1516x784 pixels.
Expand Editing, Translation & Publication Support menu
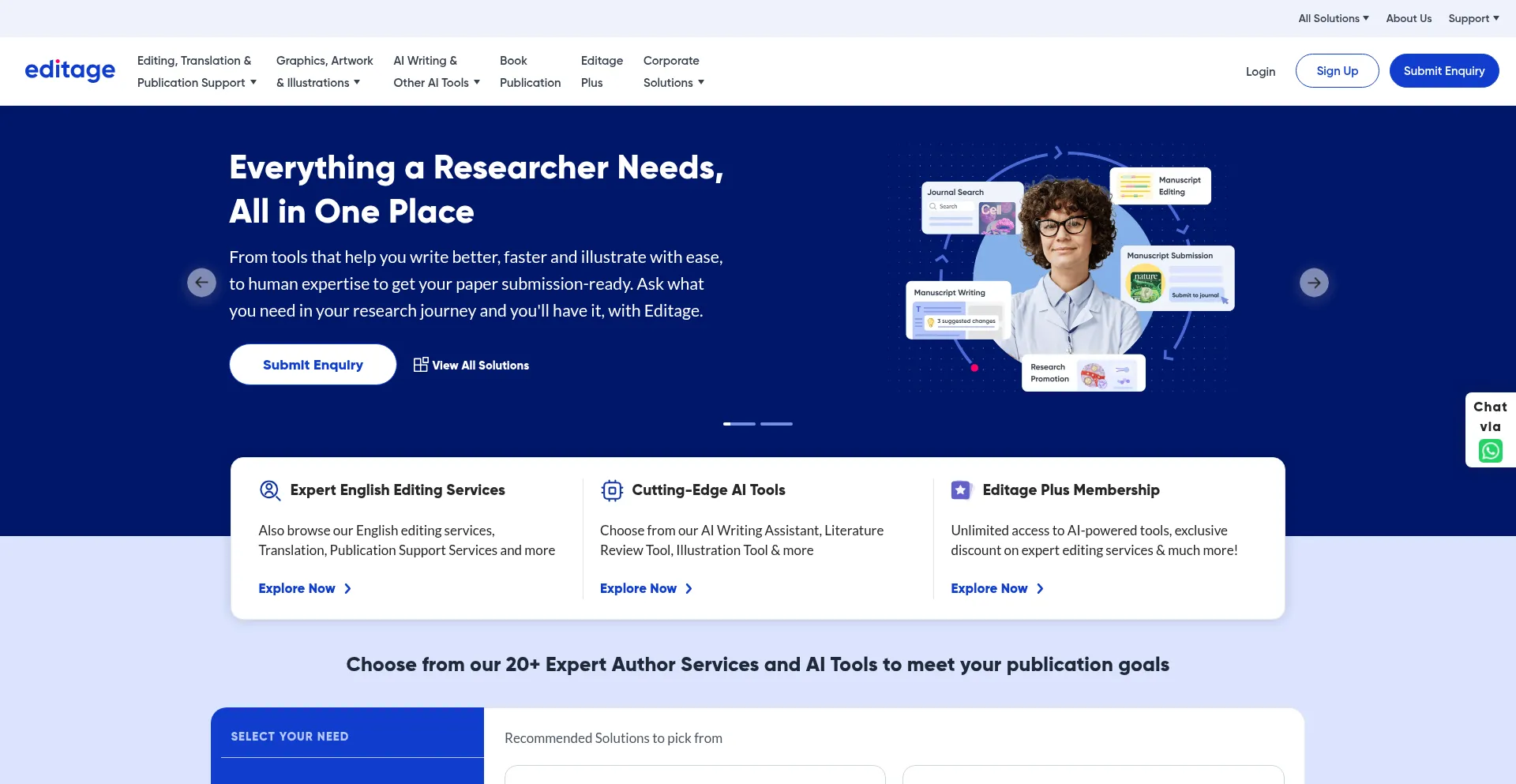(197, 71)
